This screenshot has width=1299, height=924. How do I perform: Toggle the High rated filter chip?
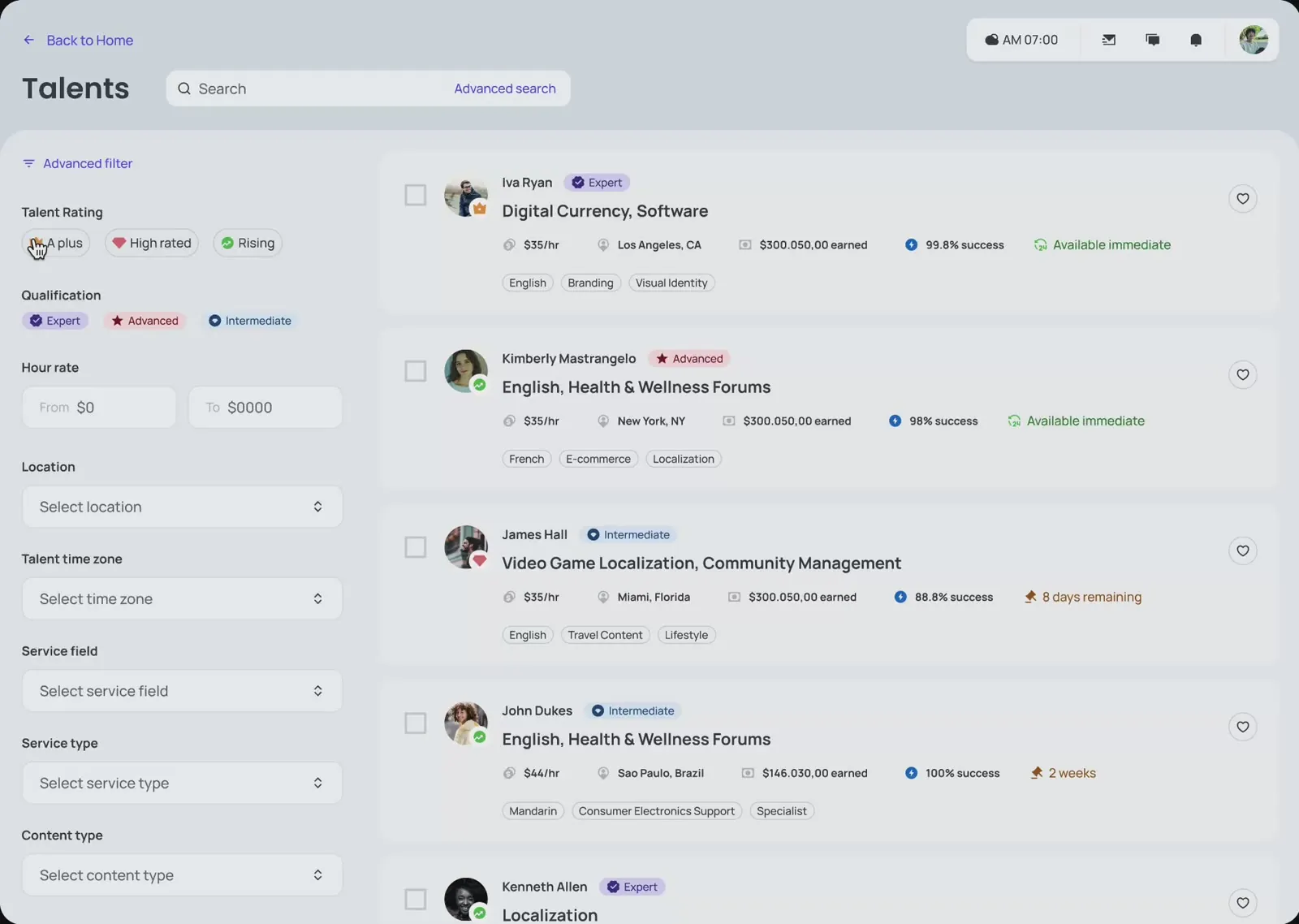(x=152, y=243)
